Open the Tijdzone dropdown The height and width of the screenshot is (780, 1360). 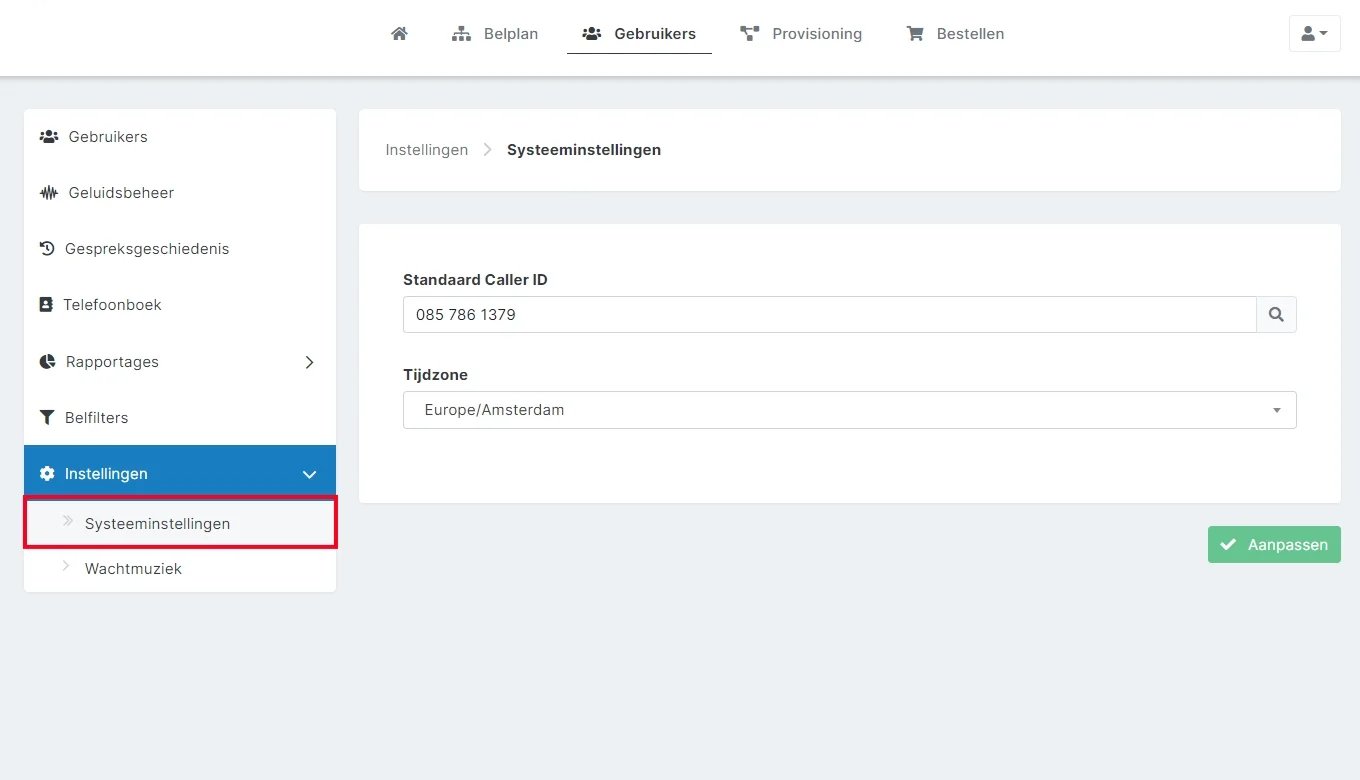(850, 410)
